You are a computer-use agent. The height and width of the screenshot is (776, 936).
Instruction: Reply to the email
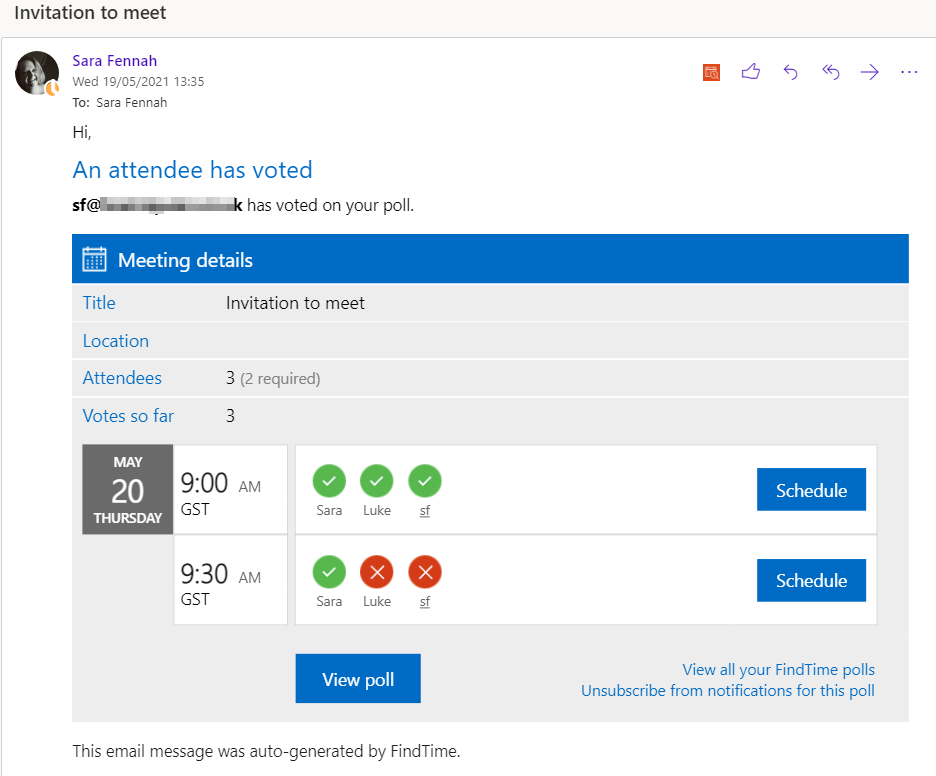(790, 72)
